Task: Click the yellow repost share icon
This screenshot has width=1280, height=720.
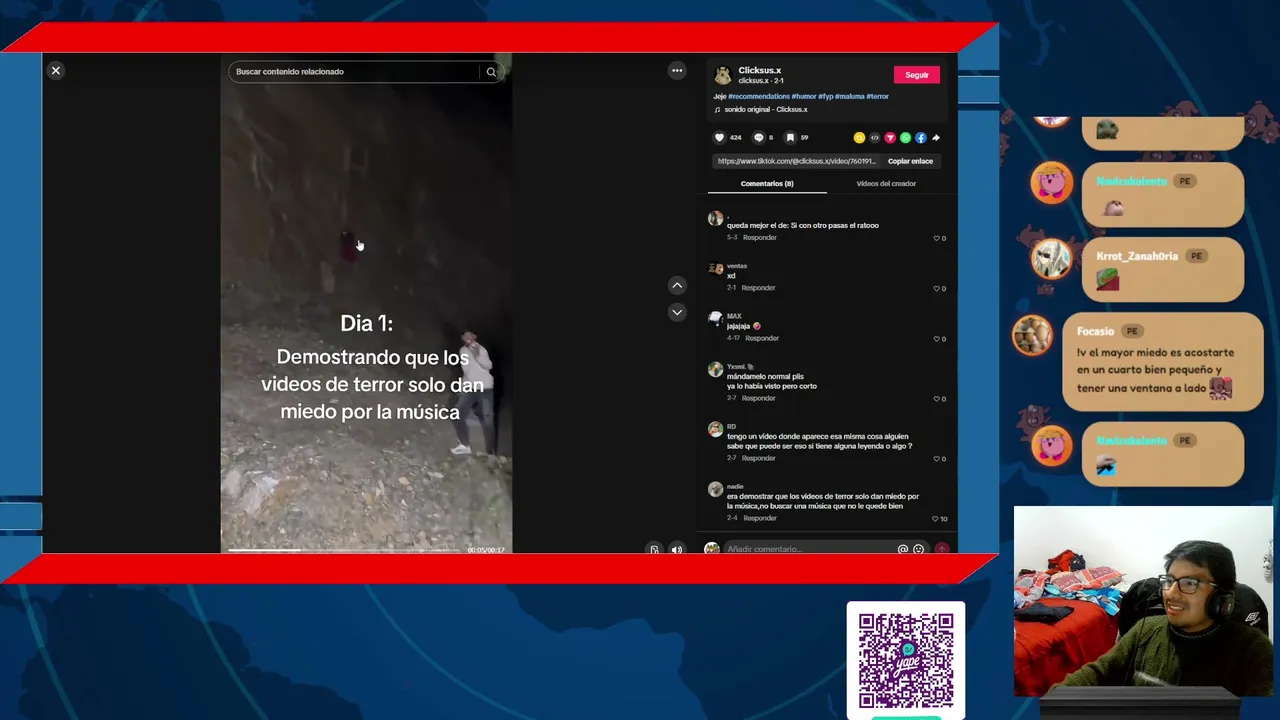Action: (859, 138)
